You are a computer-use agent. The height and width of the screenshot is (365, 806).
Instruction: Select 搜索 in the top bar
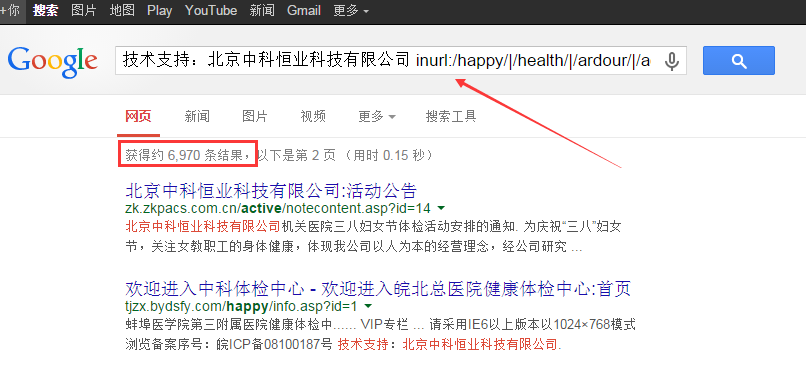(x=46, y=10)
